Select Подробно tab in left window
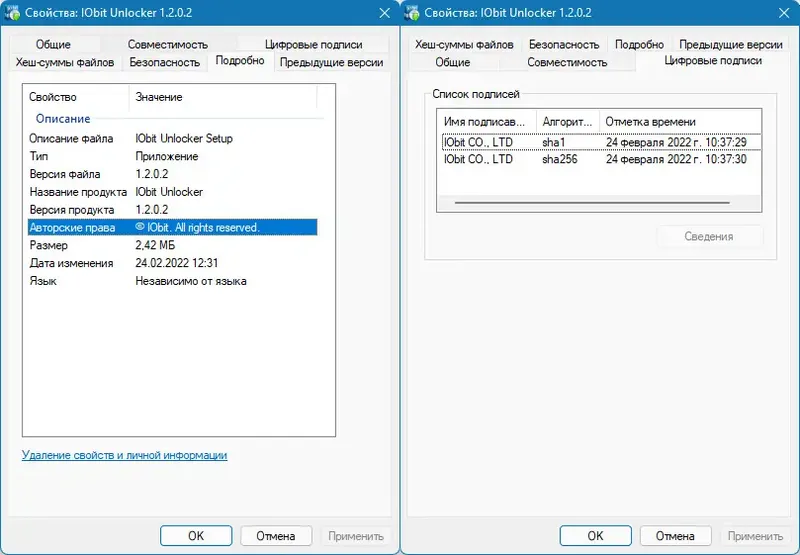 pyautogui.click(x=240, y=61)
